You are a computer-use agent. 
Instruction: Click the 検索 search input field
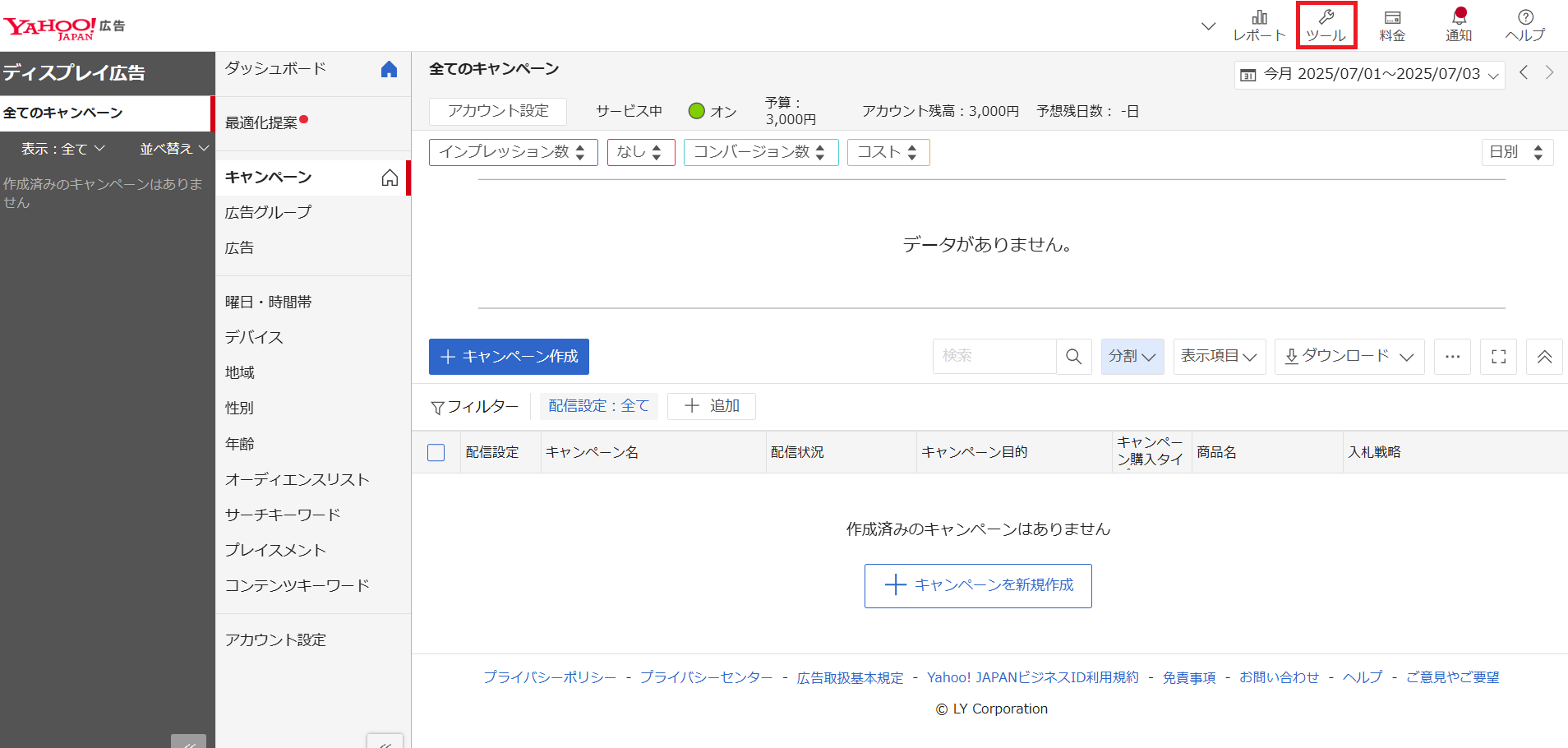[994, 356]
